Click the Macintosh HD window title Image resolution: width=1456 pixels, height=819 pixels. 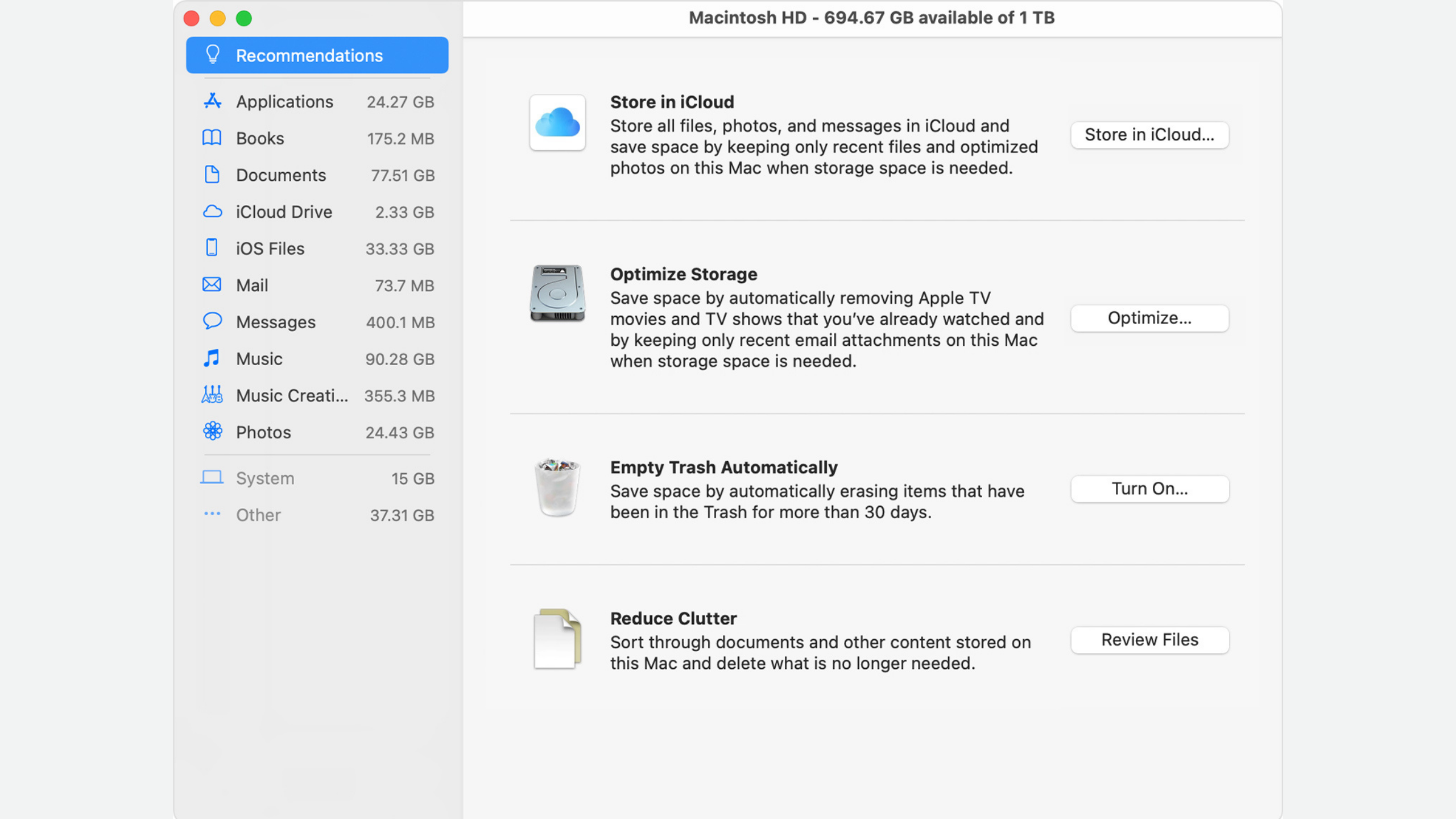871,18
